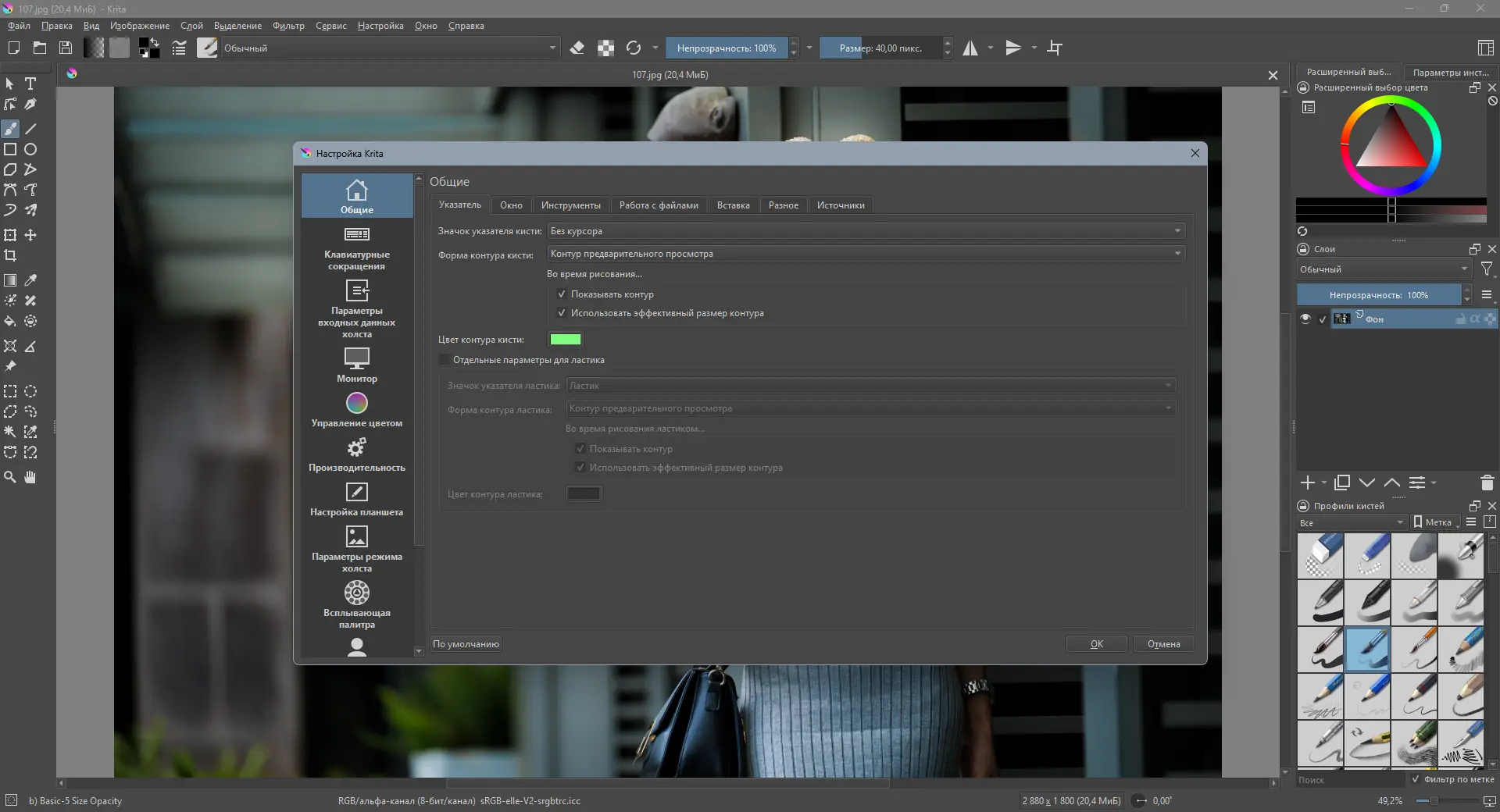Enable separate settings for eraser

(x=445, y=360)
